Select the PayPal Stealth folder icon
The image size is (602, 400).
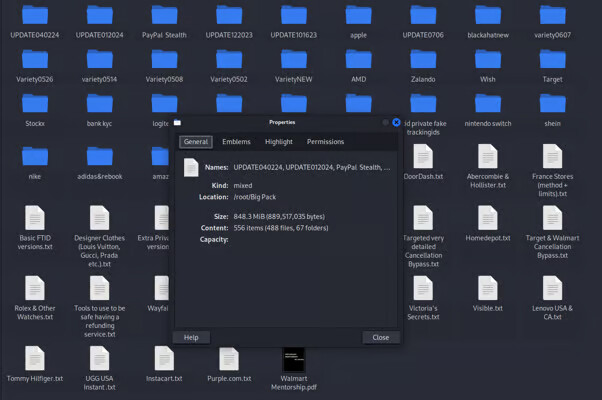click(164, 16)
